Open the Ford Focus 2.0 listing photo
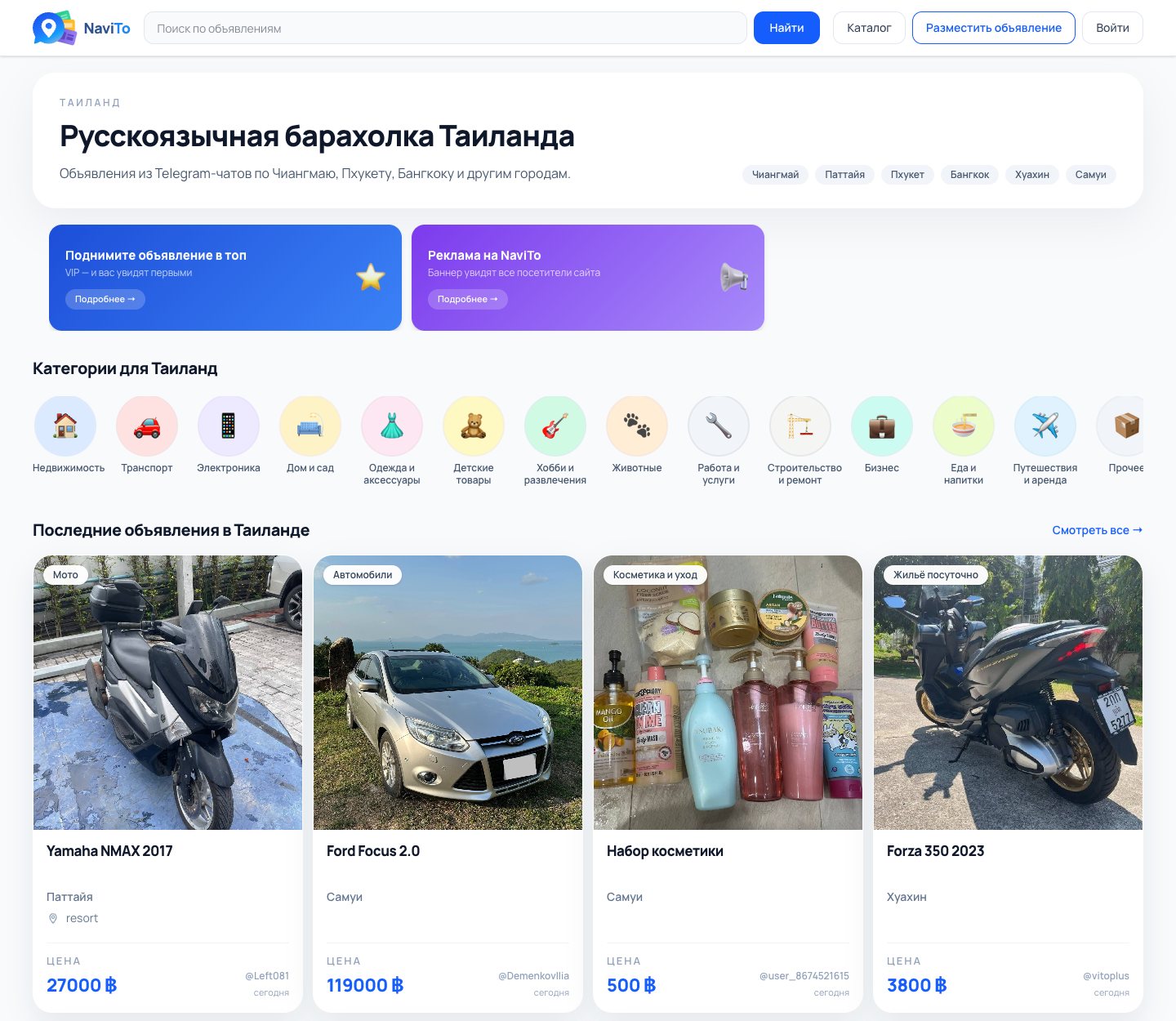Viewport: 1176px width, 1021px height. click(448, 693)
